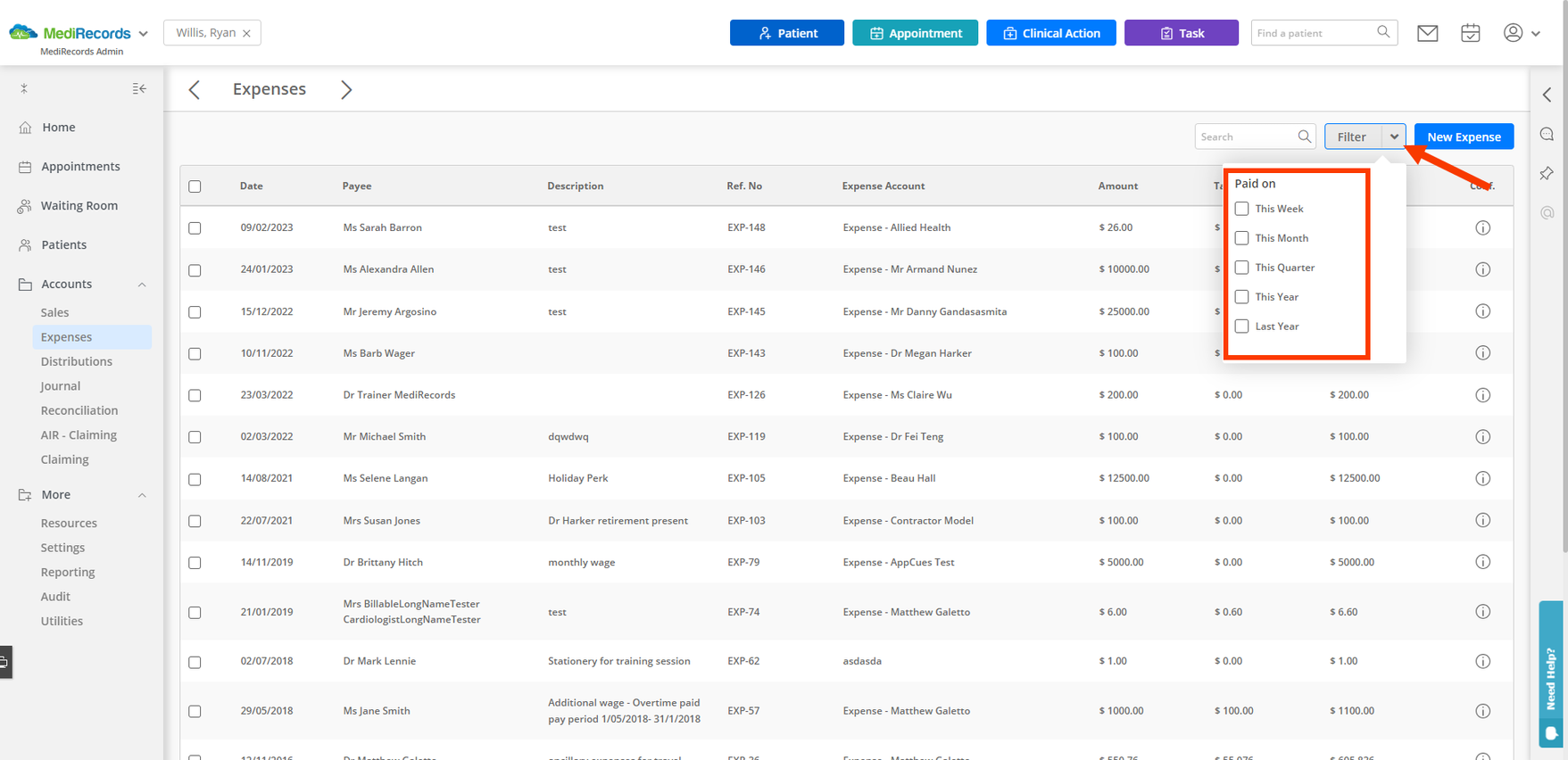Screen dimensions: 1568x760
Task: Open Distributions under Accounts
Action: (x=77, y=361)
